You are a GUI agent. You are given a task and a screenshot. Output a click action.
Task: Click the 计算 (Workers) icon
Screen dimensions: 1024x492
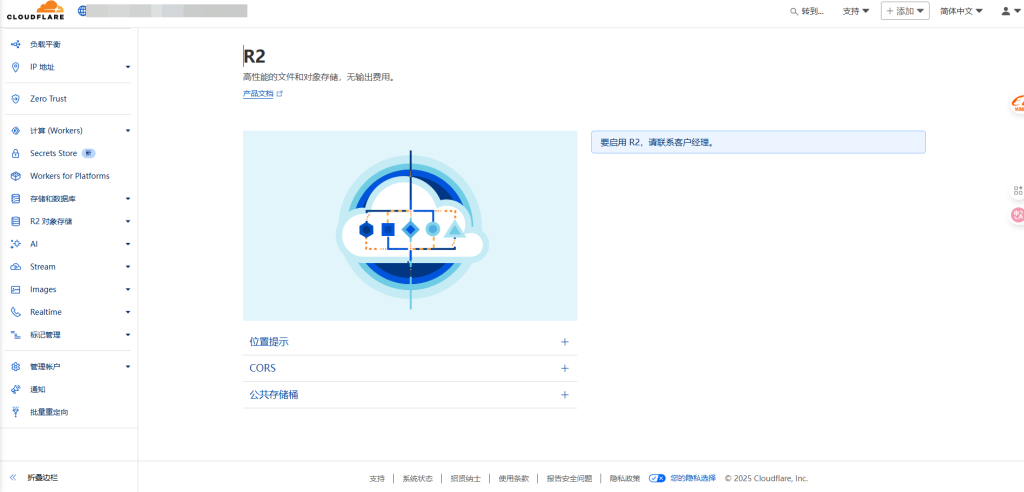coord(16,131)
